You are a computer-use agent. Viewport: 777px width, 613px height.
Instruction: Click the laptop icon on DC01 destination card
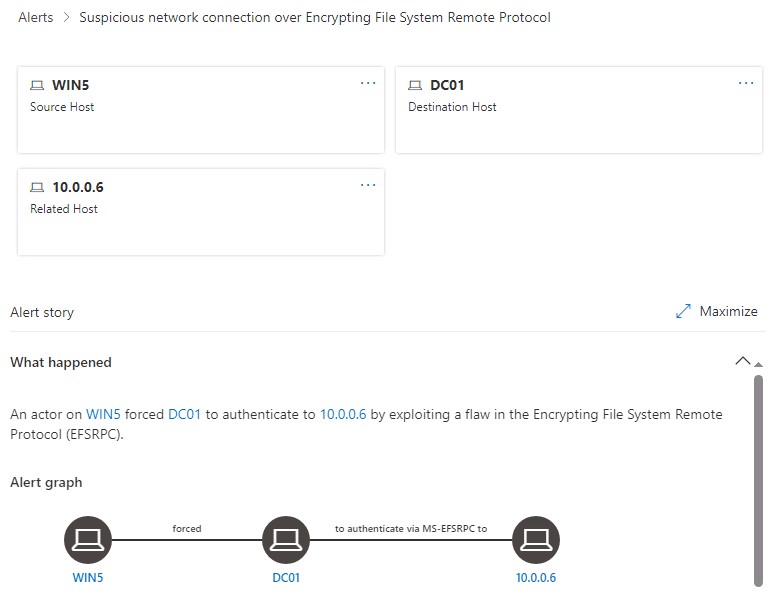(416, 86)
